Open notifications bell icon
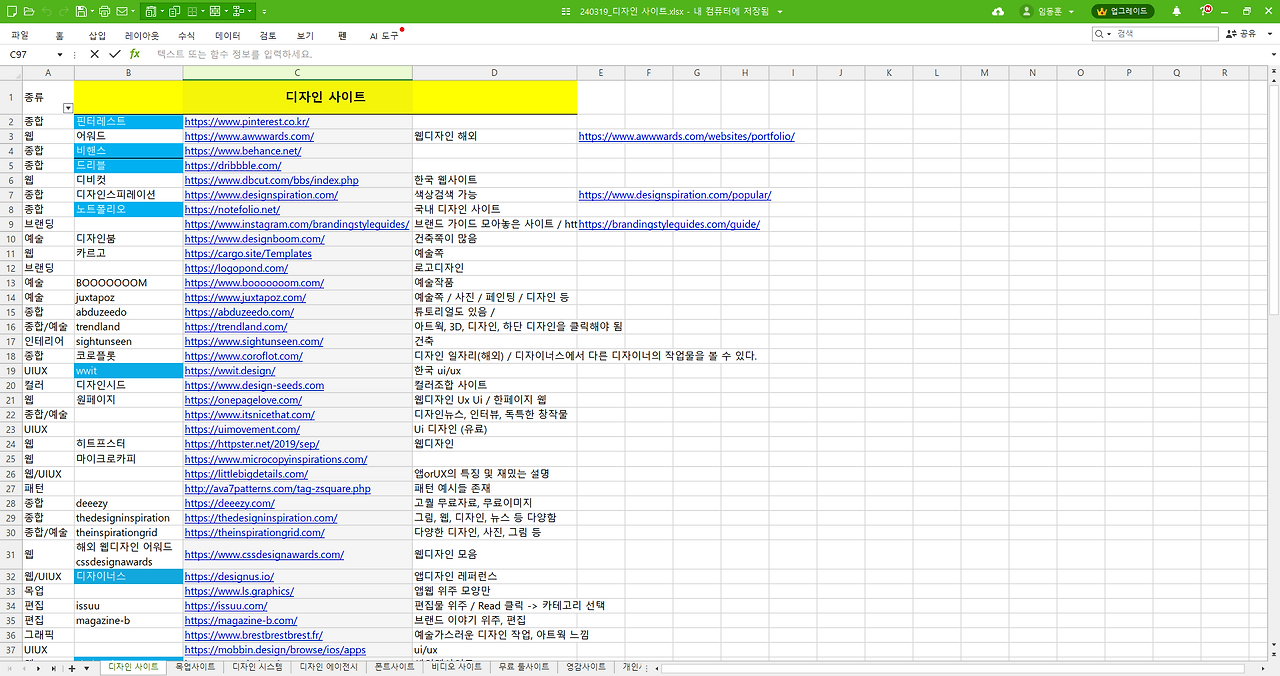Viewport: 1280px width, 676px height. (1176, 11)
